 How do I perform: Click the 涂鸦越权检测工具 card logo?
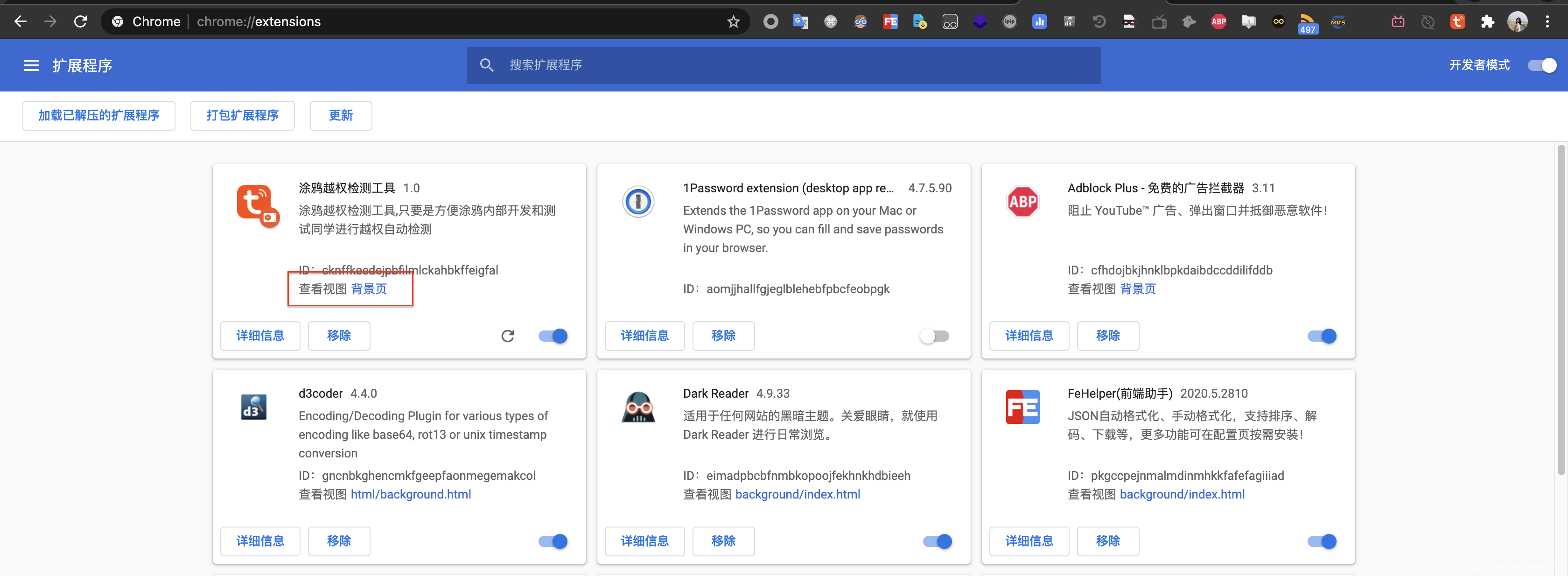258,206
